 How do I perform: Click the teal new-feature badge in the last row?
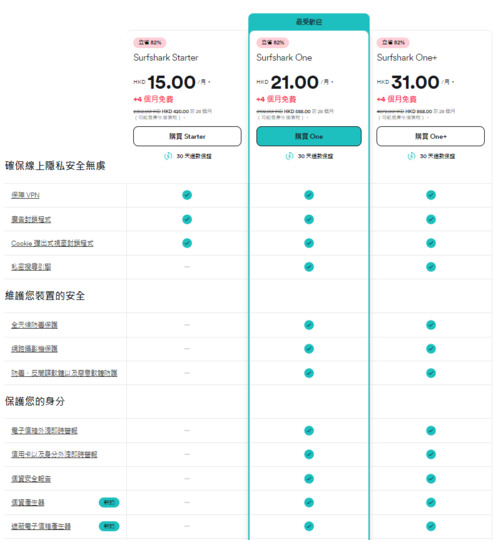109,526
